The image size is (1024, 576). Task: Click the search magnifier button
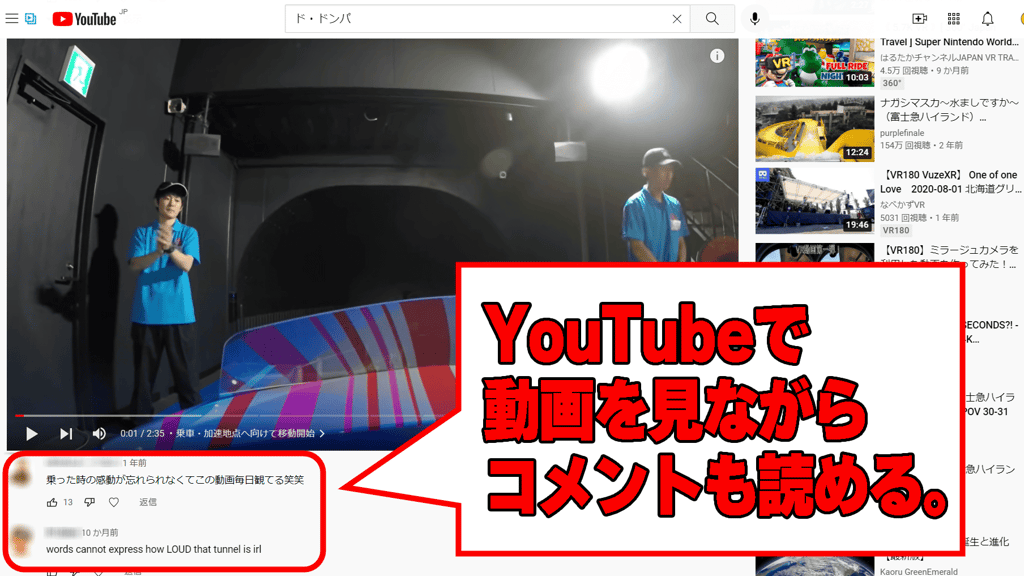point(712,19)
